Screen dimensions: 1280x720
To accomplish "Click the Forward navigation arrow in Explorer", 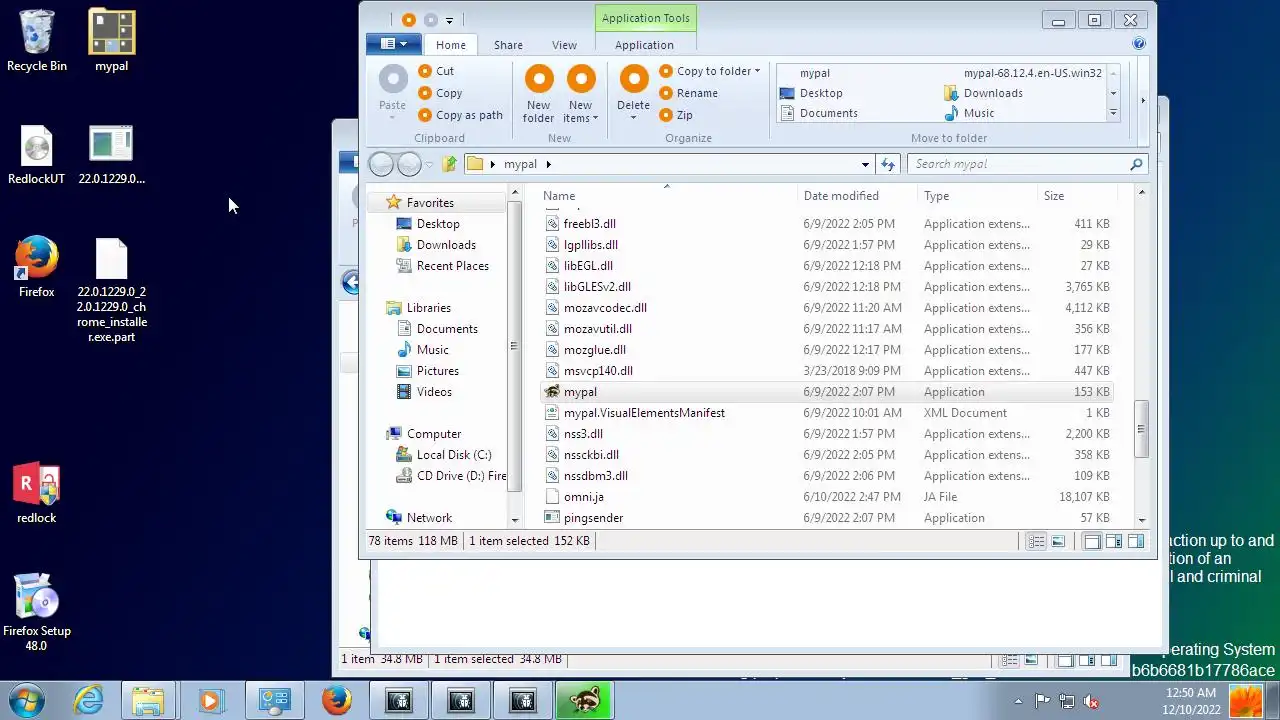I will click(x=409, y=164).
